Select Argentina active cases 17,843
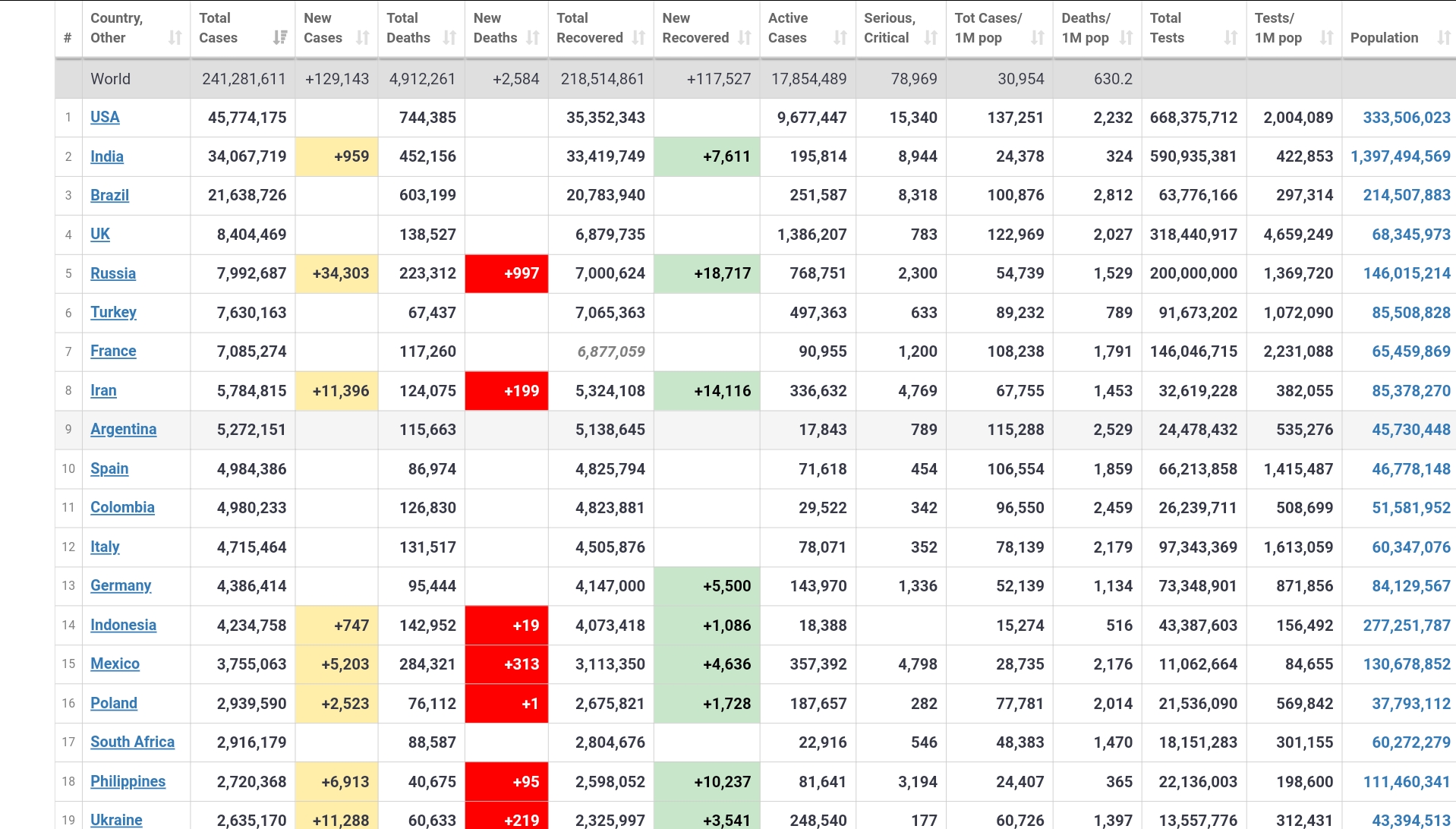Screen dimensions: 1456x829 click(822, 430)
